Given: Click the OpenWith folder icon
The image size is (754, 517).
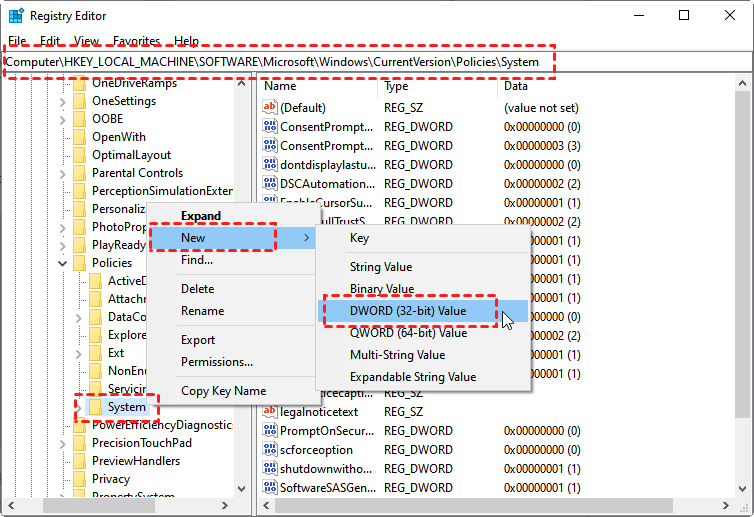Looking at the screenshot, I should [79, 137].
